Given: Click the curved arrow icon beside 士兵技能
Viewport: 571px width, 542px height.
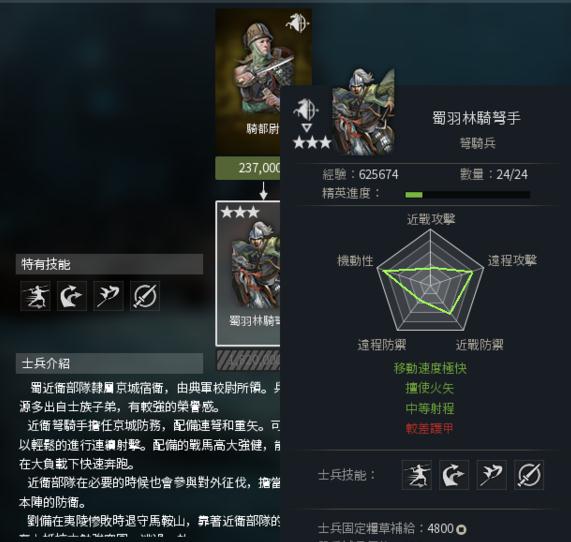Looking at the screenshot, I should (x=454, y=475).
